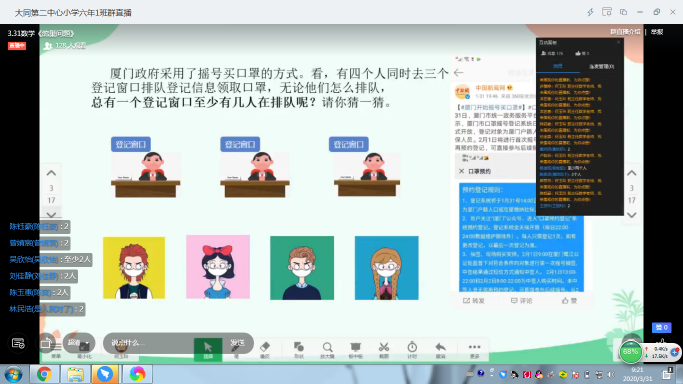This screenshot has height=384, width=683.
Task: Open the timer tool
Action: 412,350
